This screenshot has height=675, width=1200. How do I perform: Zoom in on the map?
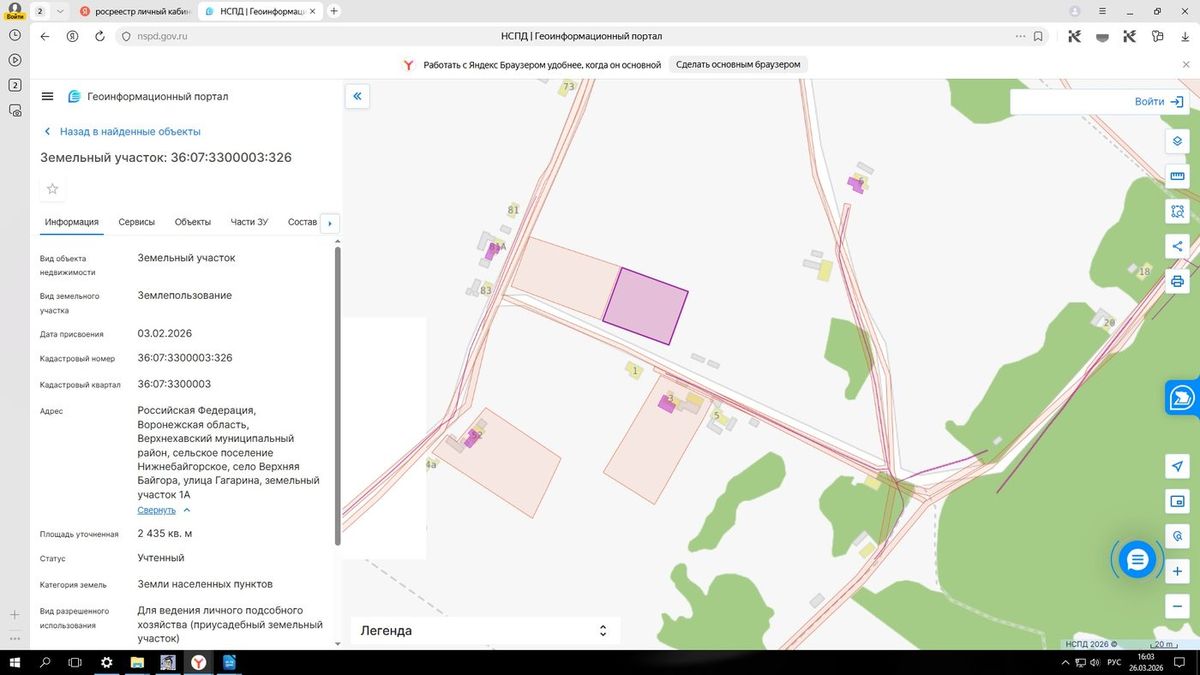click(1177, 571)
